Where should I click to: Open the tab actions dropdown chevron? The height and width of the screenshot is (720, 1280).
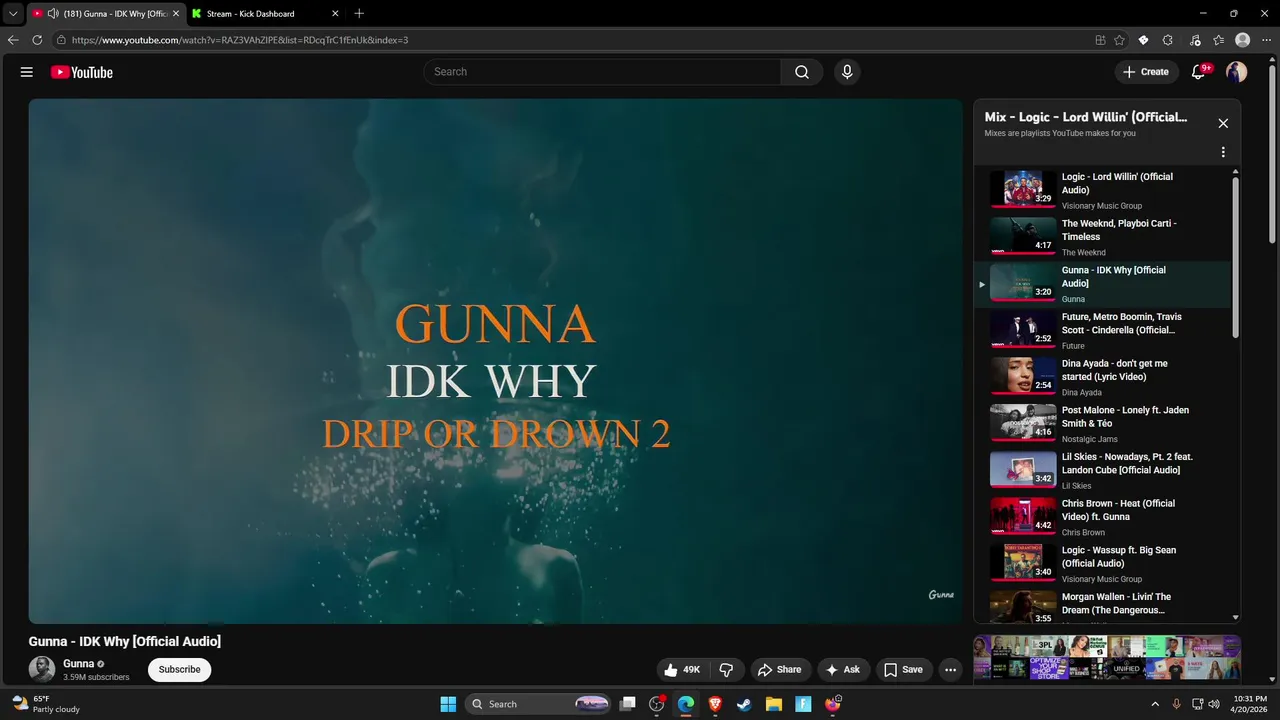13,14
